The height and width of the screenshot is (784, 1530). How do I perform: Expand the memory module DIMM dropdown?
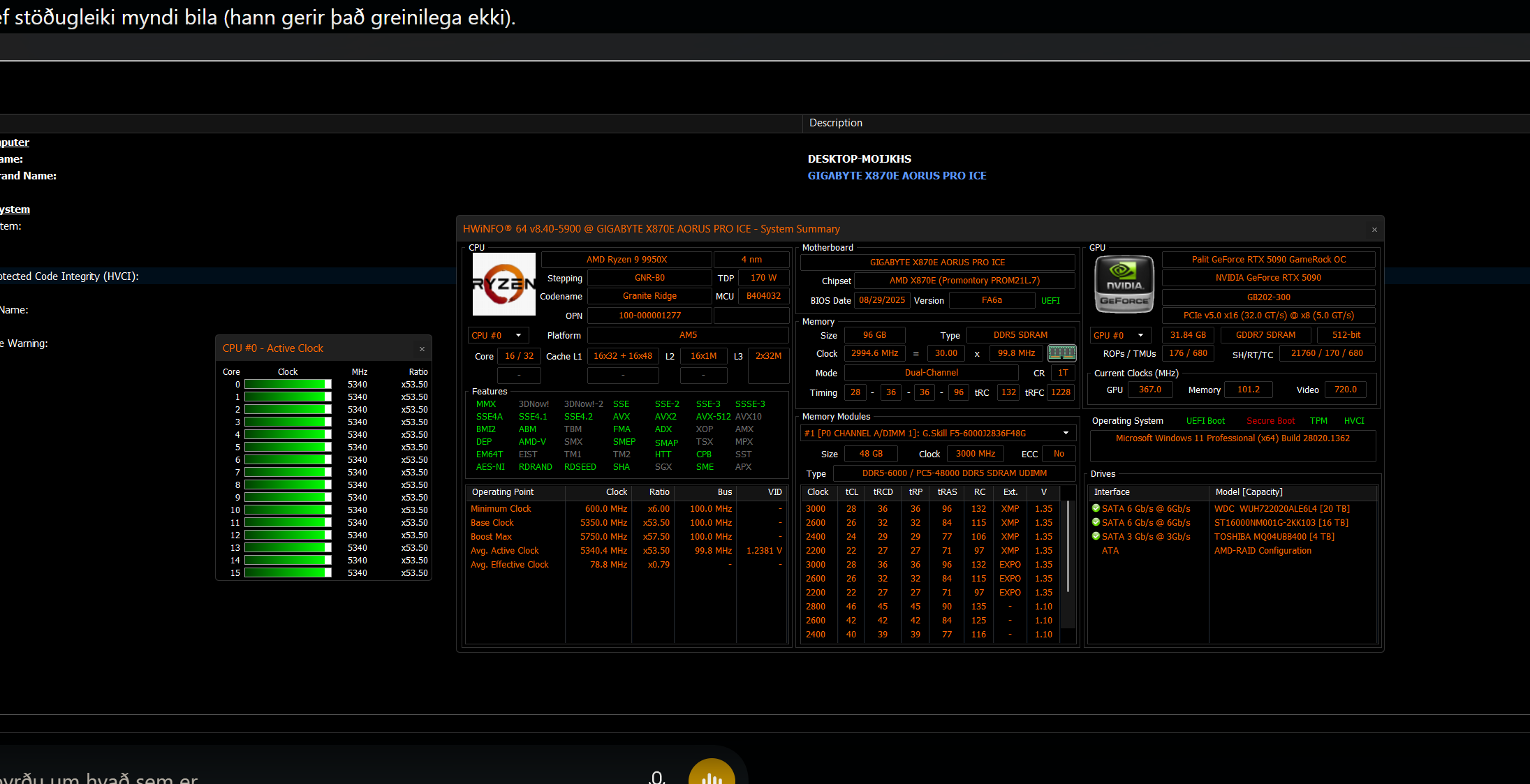coord(1066,434)
